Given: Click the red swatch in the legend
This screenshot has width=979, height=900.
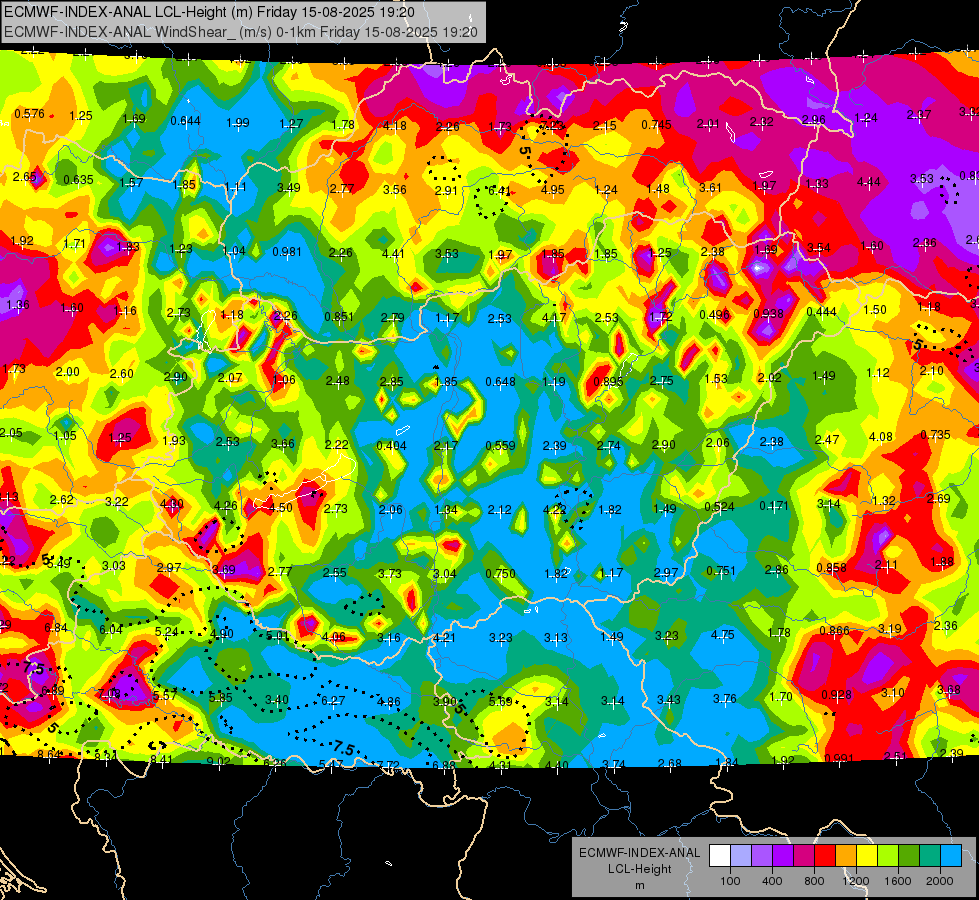Looking at the screenshot, I should coord(825,856).
